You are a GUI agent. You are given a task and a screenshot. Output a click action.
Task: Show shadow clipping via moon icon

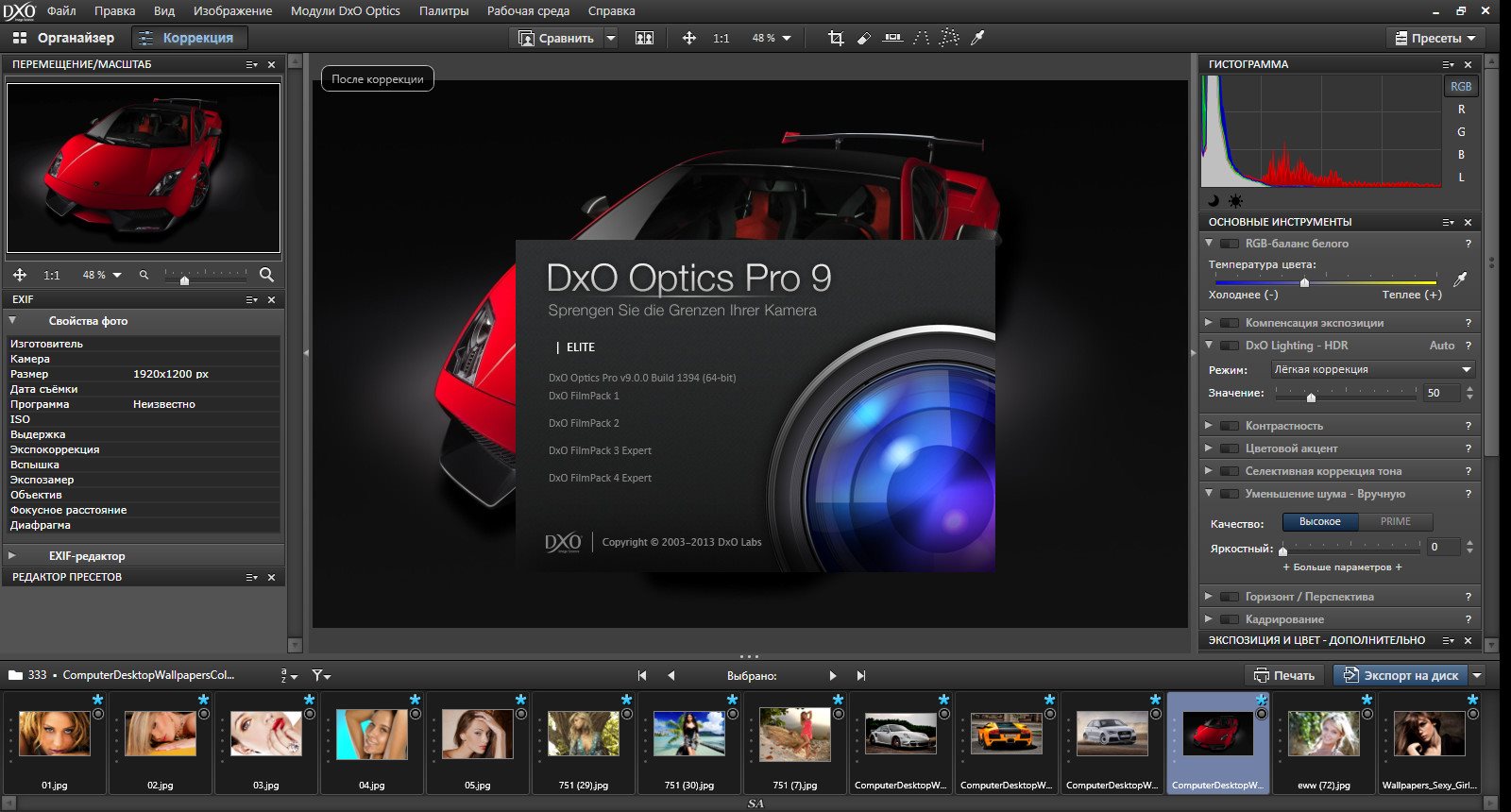tap(1214, 201)
